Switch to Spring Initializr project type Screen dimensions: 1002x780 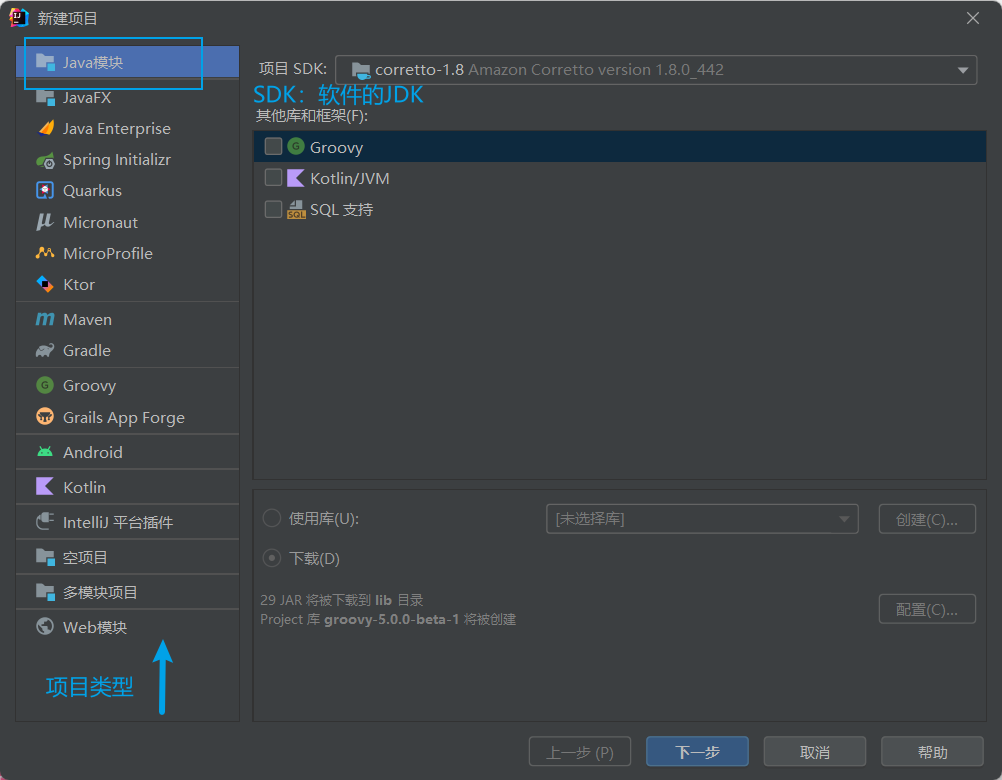127,160
